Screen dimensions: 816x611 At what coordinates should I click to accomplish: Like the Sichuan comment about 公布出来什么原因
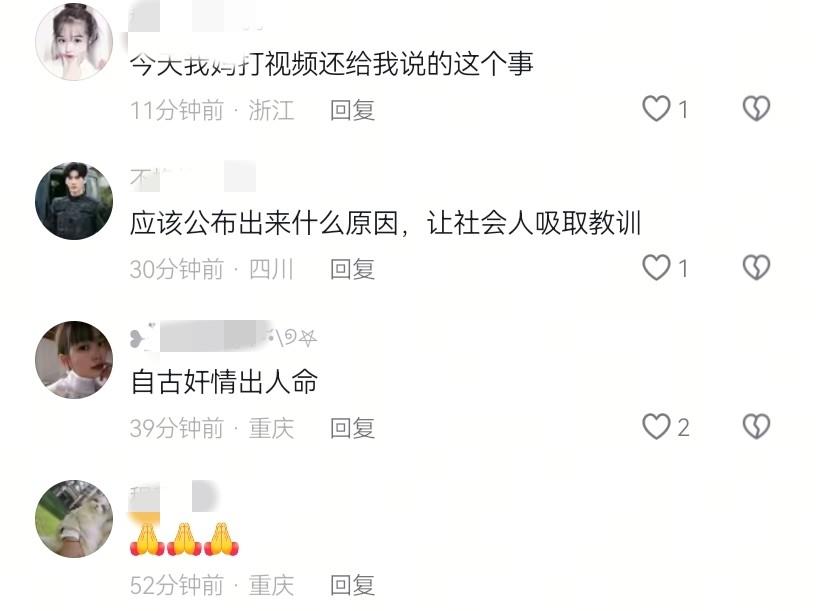click(657, 268)
